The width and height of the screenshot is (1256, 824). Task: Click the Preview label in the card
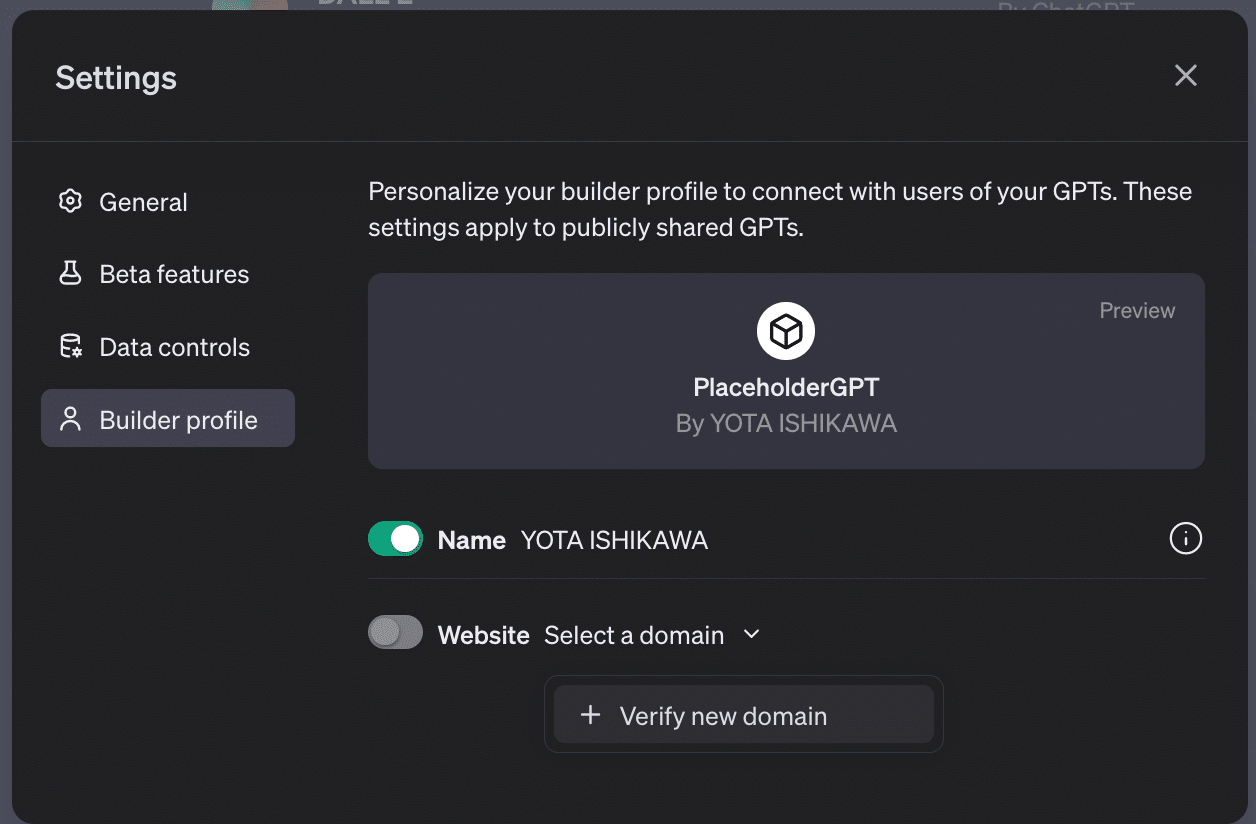(1137, 311)
